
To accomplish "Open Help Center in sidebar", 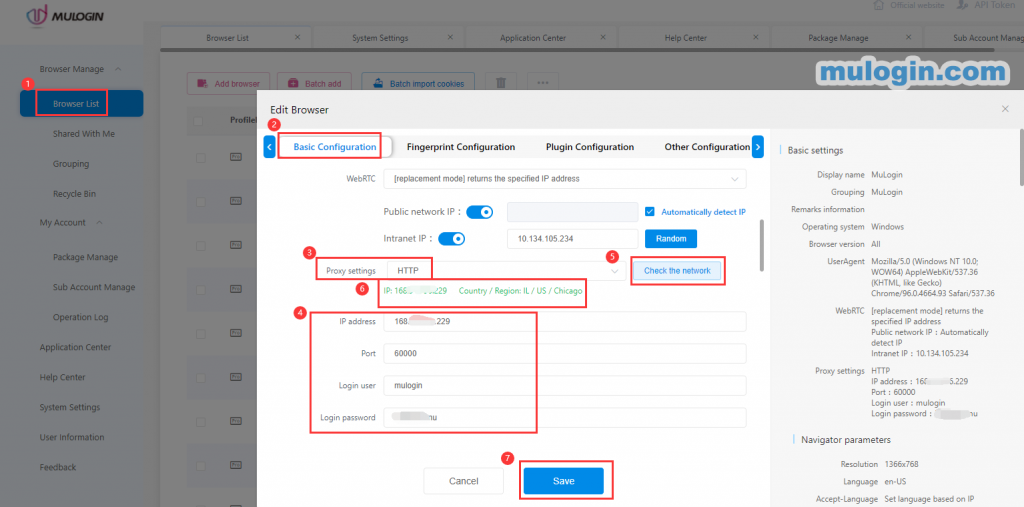I will click(62, 378).
